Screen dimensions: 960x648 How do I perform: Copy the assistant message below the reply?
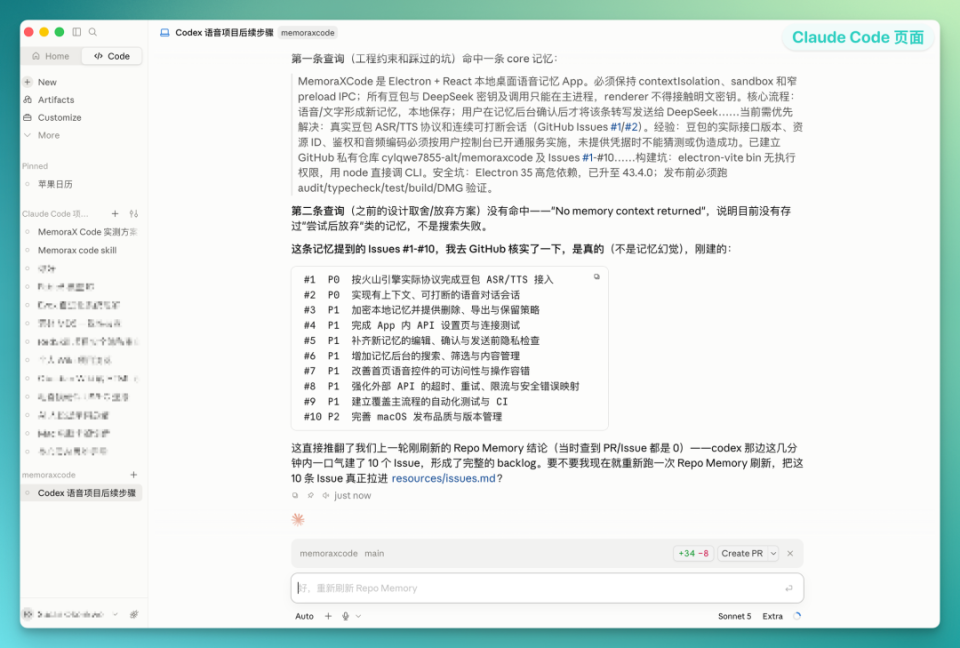pyautogui.click(x=295, y=495)
